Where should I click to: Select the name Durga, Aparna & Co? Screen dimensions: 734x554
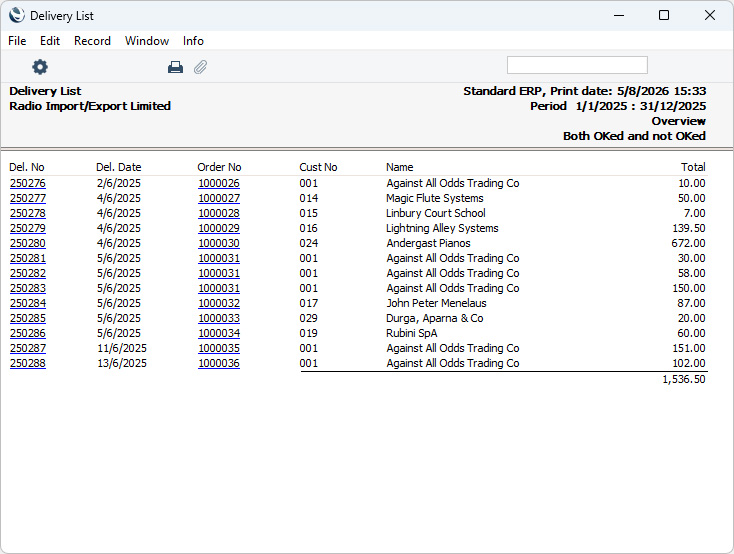pos(434,318)
